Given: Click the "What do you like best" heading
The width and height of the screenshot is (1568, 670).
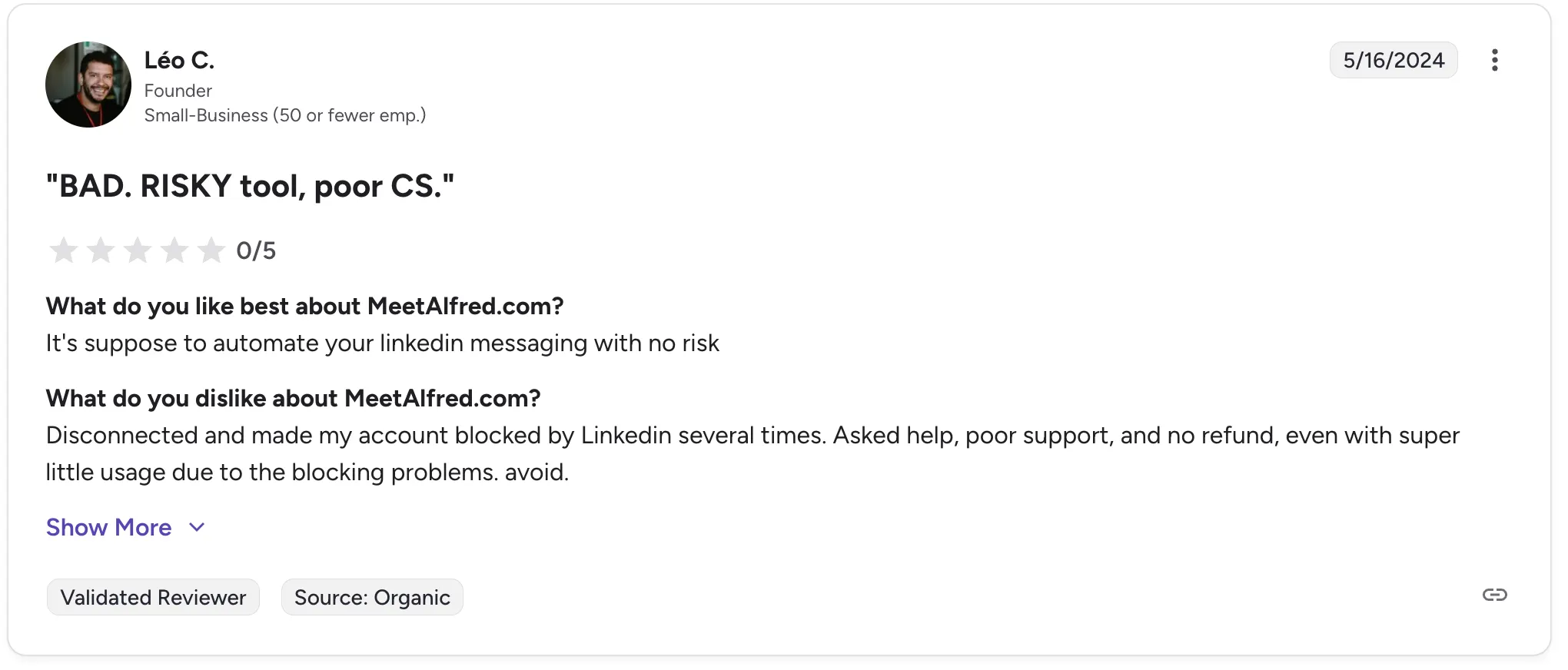Looking at the screenshot, I should (x=304, y=306).
